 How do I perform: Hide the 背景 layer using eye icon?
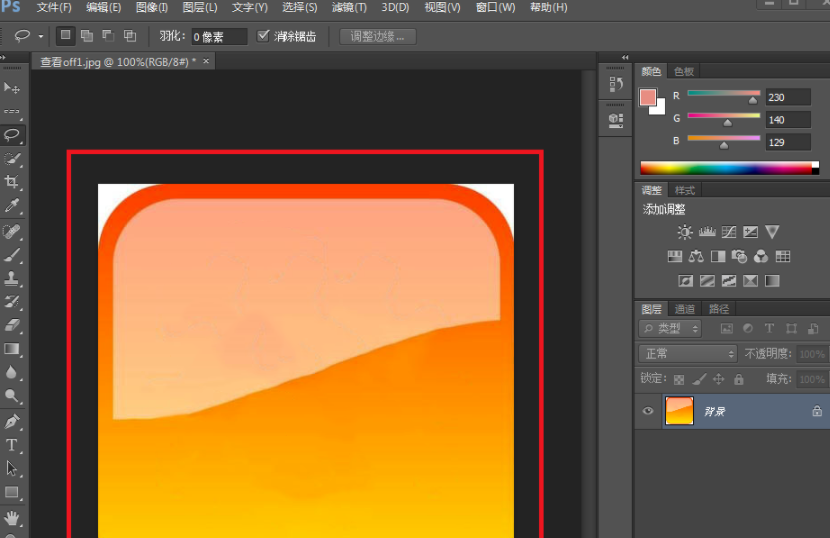point(648,411)
